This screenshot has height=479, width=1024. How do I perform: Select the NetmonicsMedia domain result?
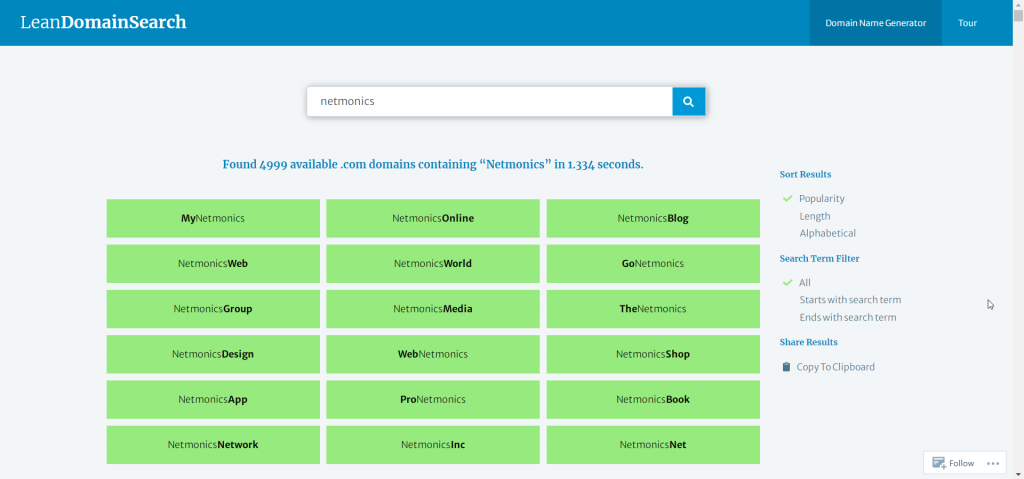(x=433, y=309)
